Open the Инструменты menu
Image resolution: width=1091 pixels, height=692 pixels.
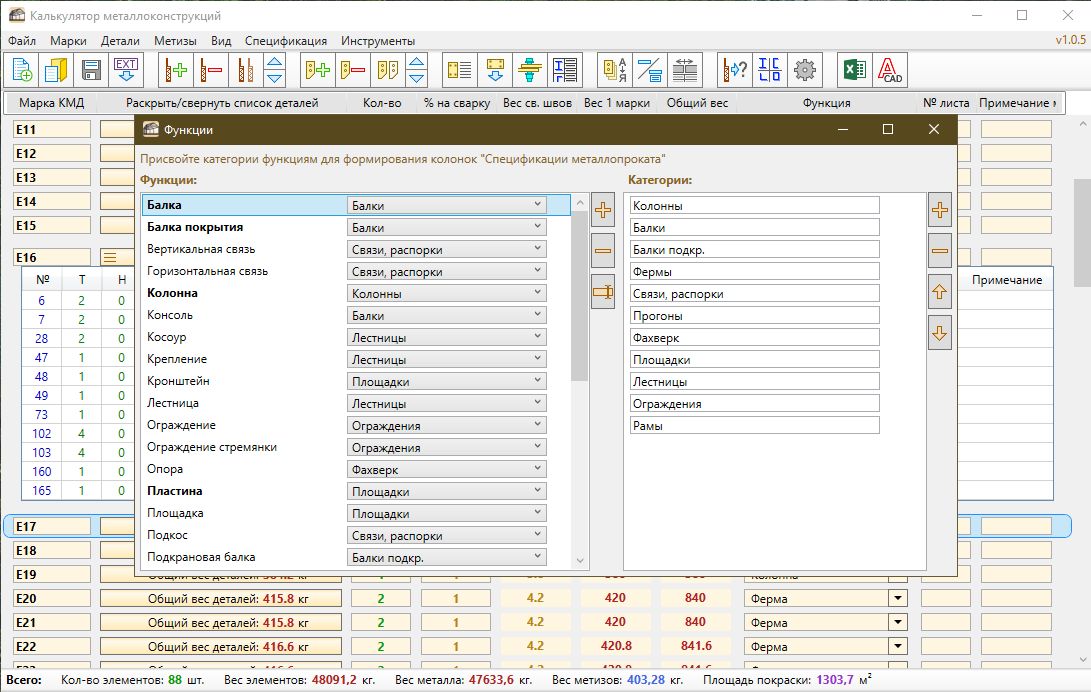point(377,41)
